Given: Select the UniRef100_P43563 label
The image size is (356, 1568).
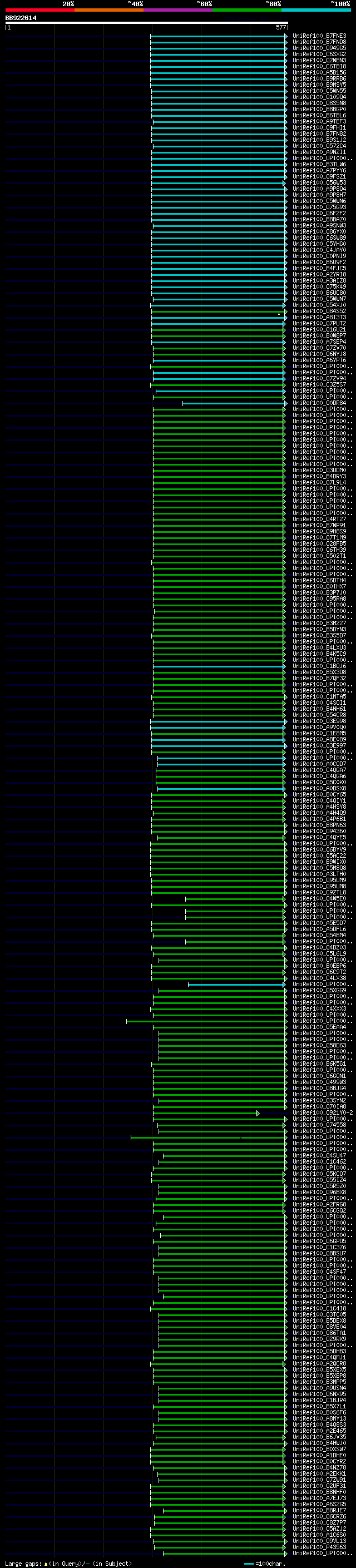Looking at the screenshot, I should point(319,1547).
